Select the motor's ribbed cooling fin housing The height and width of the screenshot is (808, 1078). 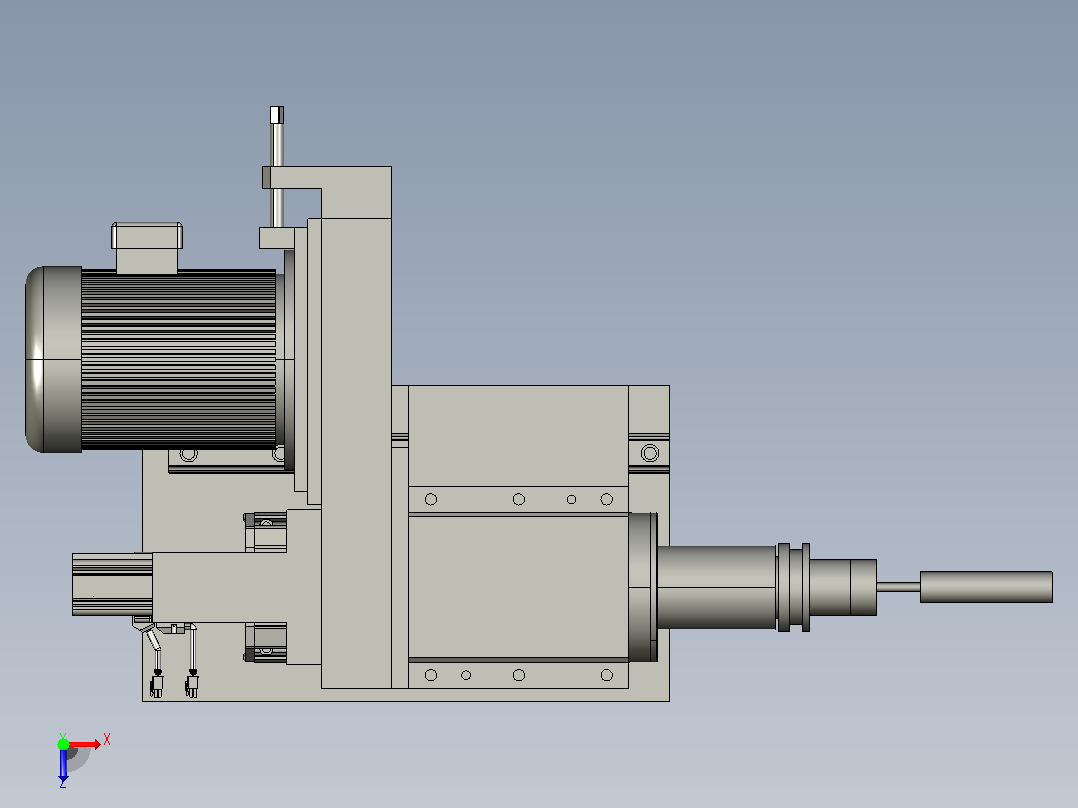click(179, 360)
